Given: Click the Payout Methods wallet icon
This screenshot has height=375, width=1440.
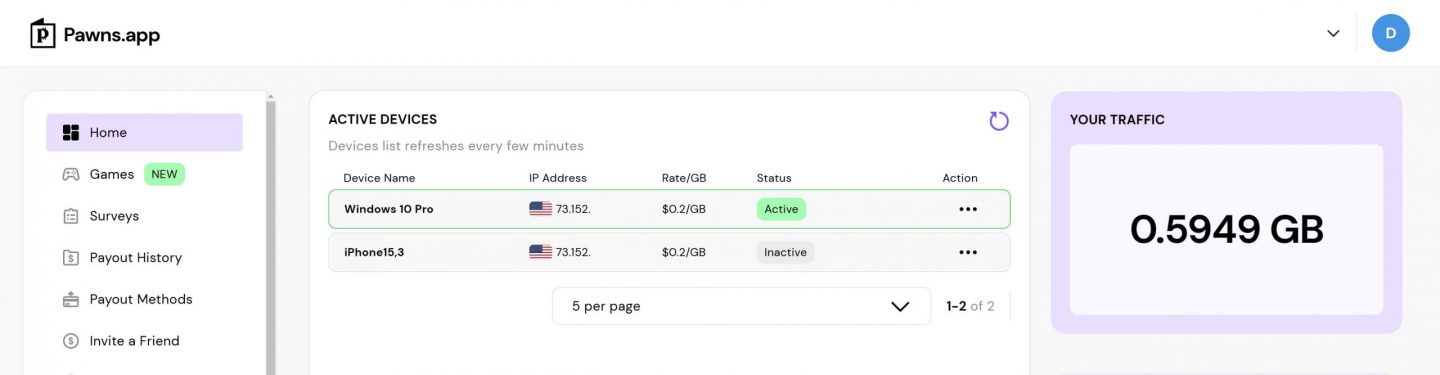Looking at the screenshot, I should pyautogui.click(x=71, y=299).
